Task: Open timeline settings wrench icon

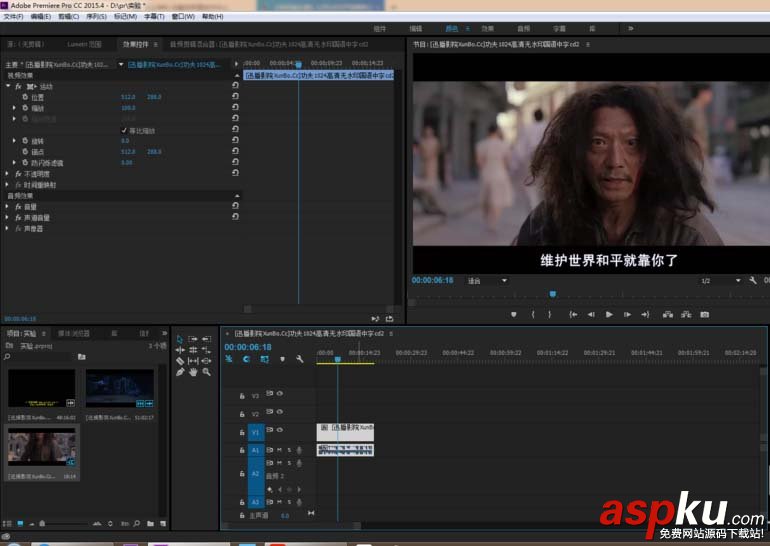Action: pos(299,359)
